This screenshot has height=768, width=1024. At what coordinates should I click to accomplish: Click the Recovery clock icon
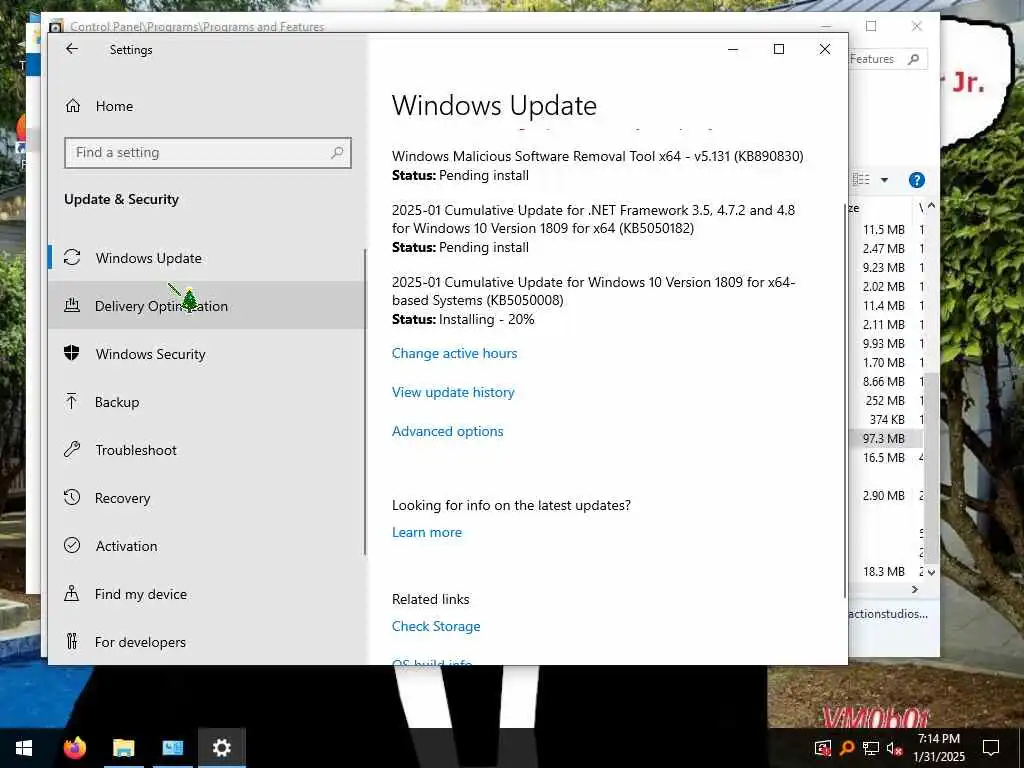coord(72,497)
